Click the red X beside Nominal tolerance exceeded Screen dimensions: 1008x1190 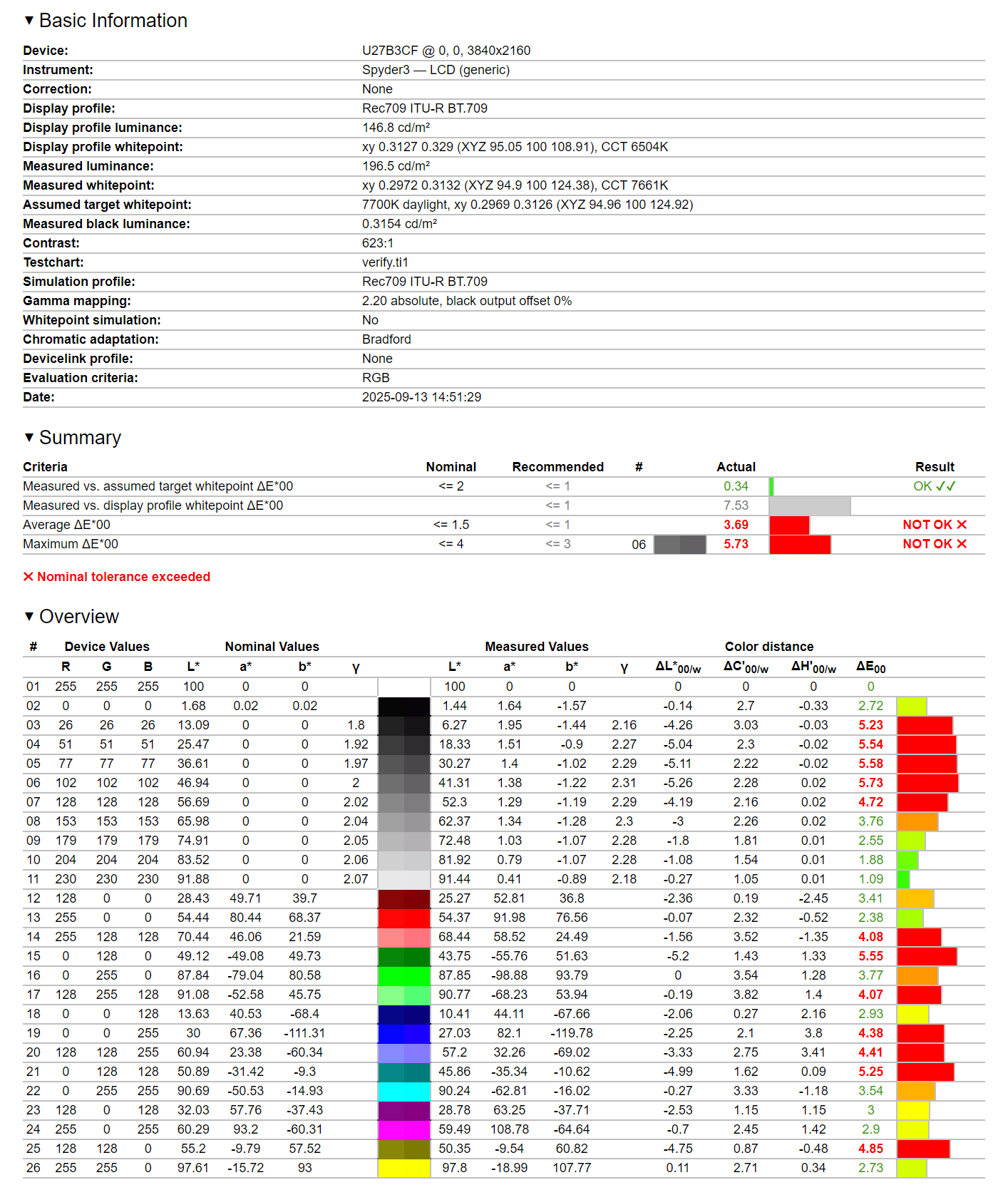(x=29, y=577)
